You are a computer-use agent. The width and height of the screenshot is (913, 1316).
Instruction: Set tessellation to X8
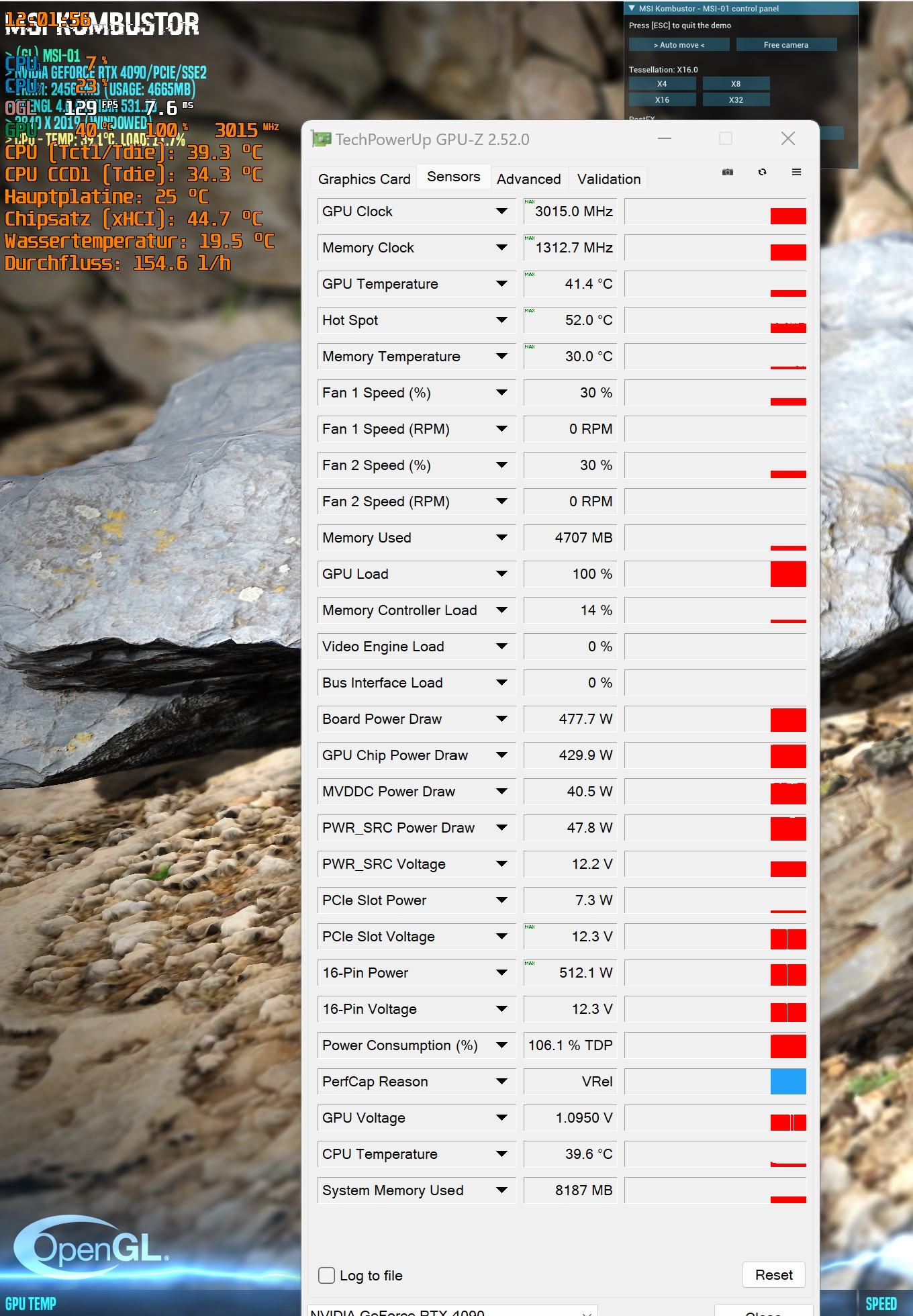click(x=736, y=84)
